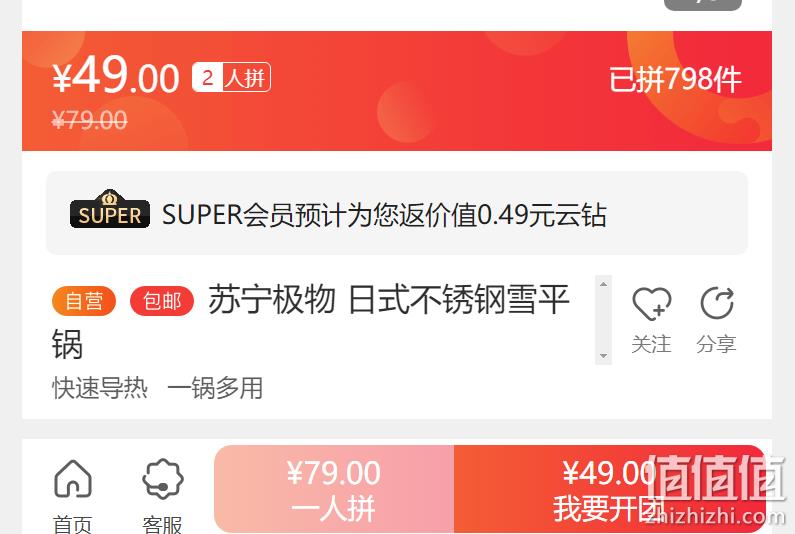This screenshot has width=795, height=534.
Task: Click subtitle 快速导热 一锅多用
Action: [x=158, y=388]
